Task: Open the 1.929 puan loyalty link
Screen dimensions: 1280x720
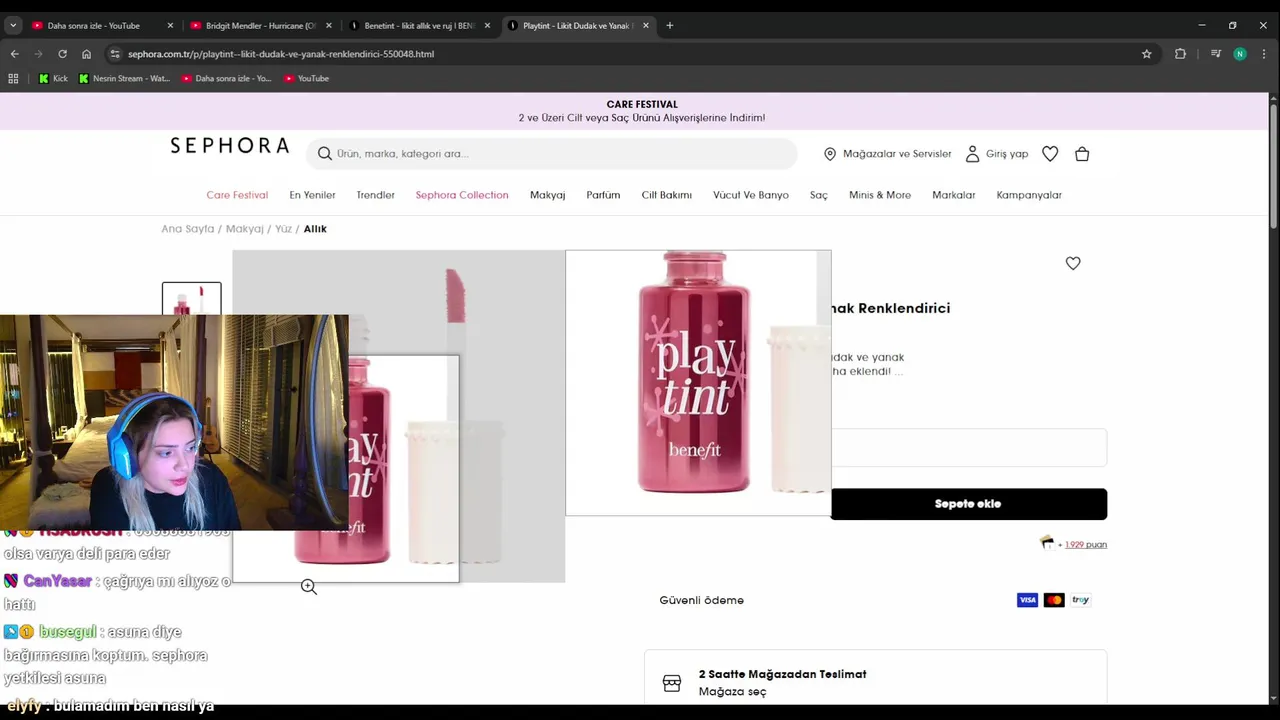Action: (x=1085, y=545)
